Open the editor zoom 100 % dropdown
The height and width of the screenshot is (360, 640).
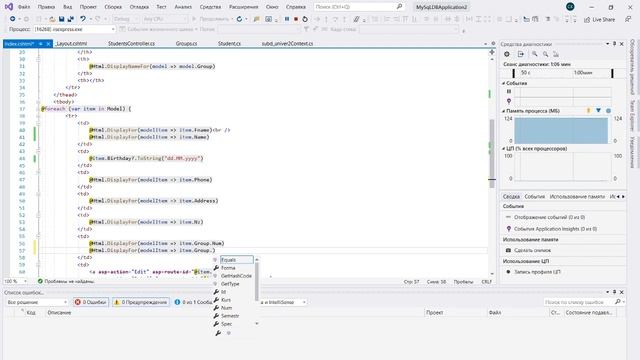[x=16, y=281]
